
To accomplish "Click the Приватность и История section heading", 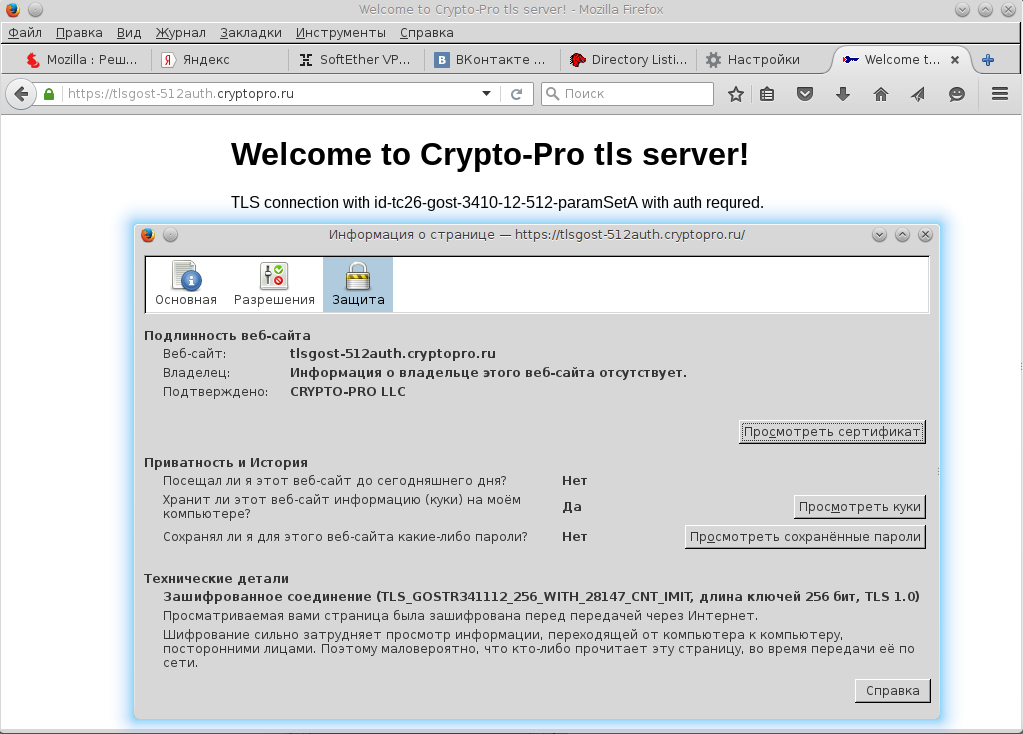I will click(x=225, y=463).
